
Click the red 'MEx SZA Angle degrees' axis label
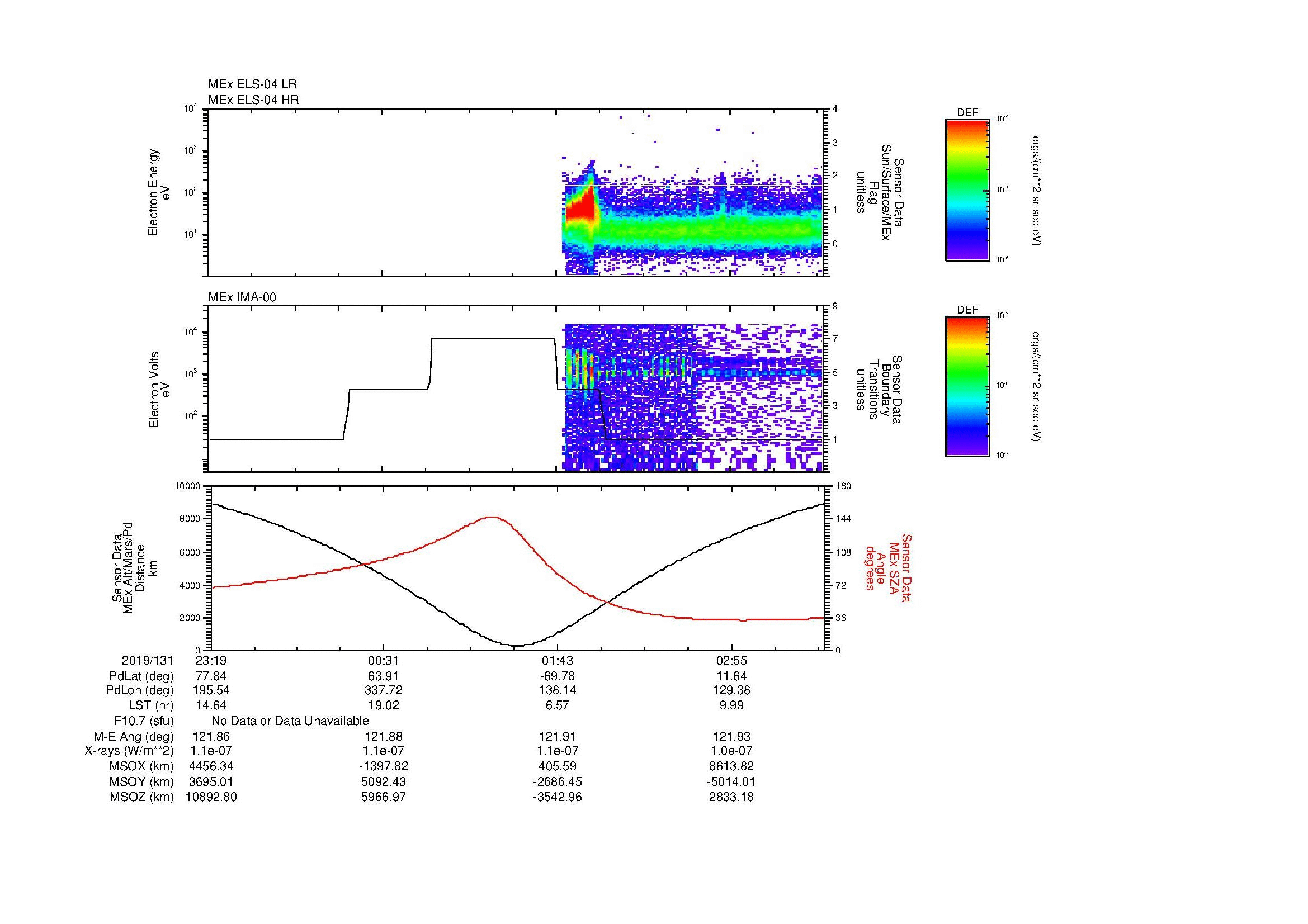pos(888,568)
